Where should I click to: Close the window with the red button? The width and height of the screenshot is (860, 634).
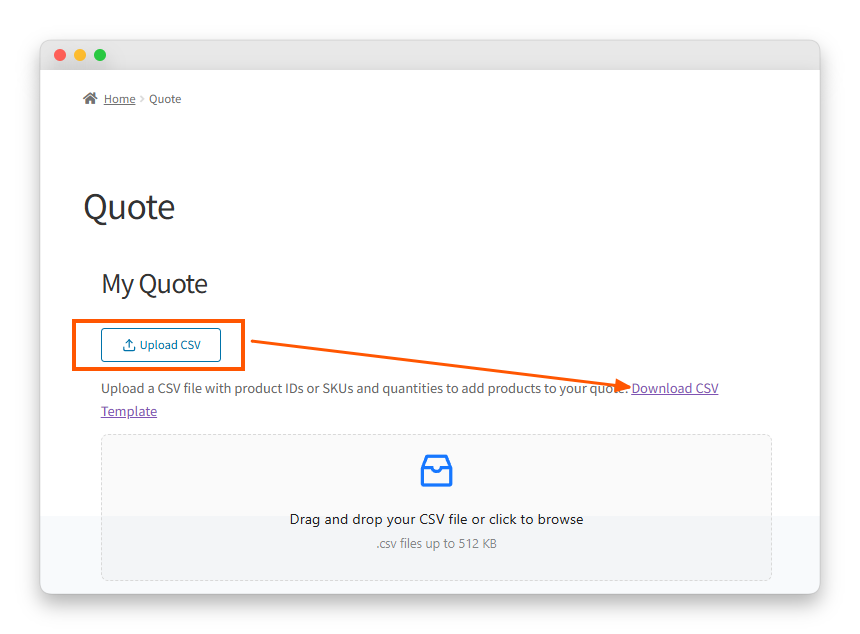pos(60,55)
